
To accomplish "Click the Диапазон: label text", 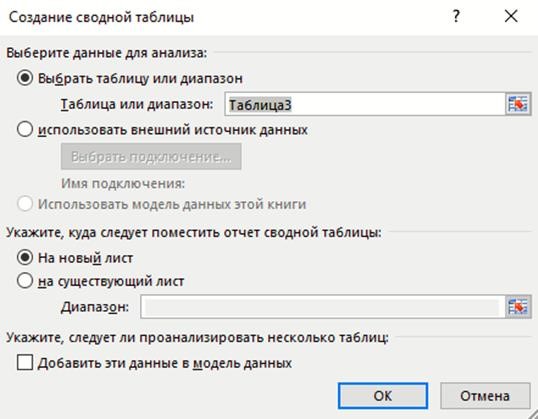I will [95, 307].
